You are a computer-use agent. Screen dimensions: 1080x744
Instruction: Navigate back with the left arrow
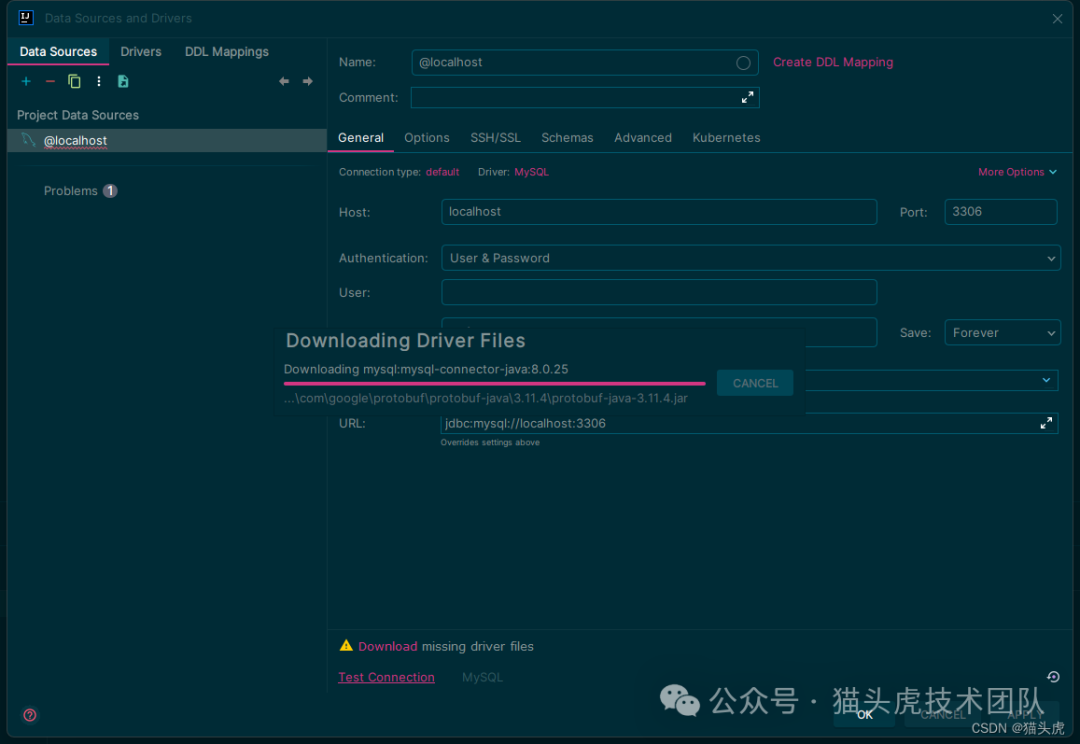click(x=284, y=81)
